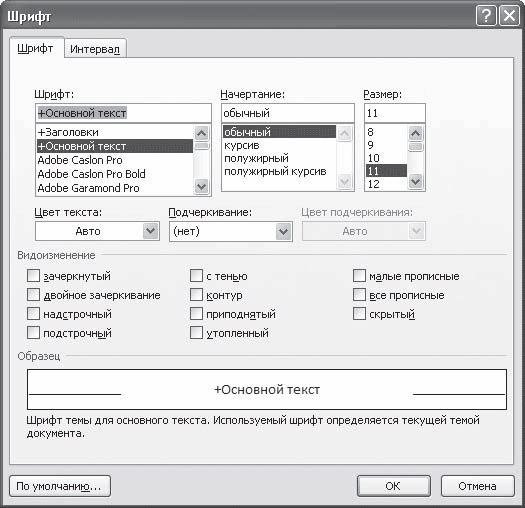Image resolution: width=525 pixels, height=508 pixels.
Task: Expand the Подчеркивание dropdown
Action: click(283, 231)
